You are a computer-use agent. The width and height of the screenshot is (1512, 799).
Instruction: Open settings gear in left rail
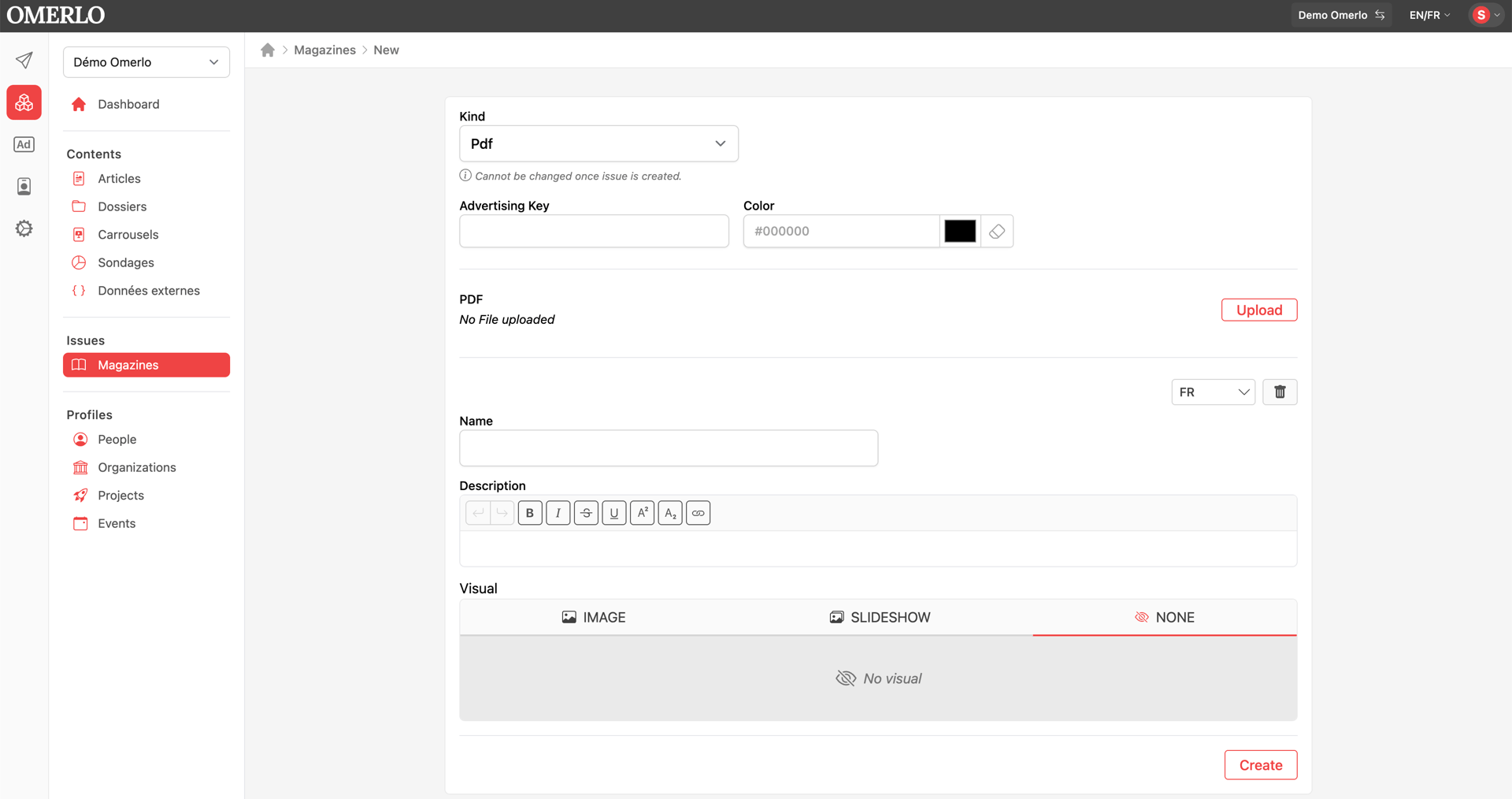pos(24,229)
